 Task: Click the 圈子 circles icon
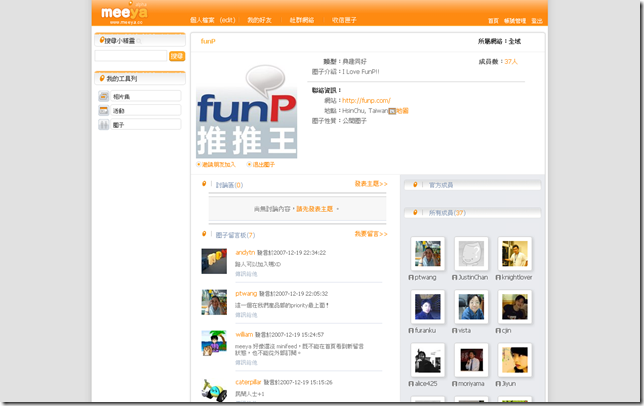[104, 124]
